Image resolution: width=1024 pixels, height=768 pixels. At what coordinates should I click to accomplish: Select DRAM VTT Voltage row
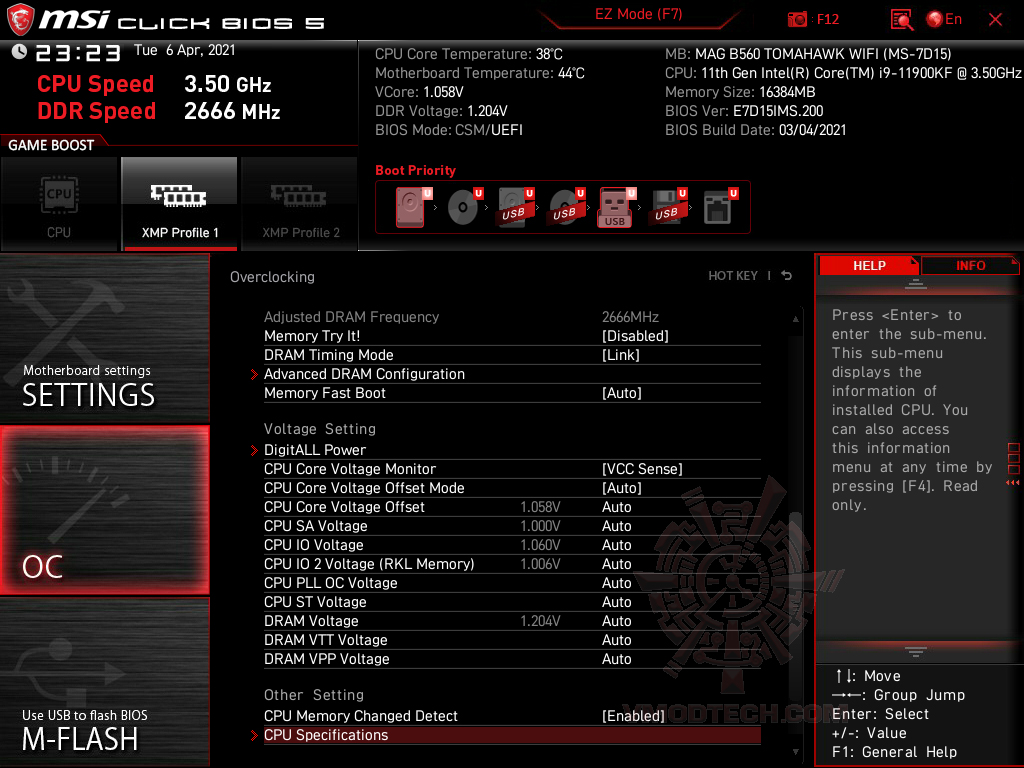(512, 639)
